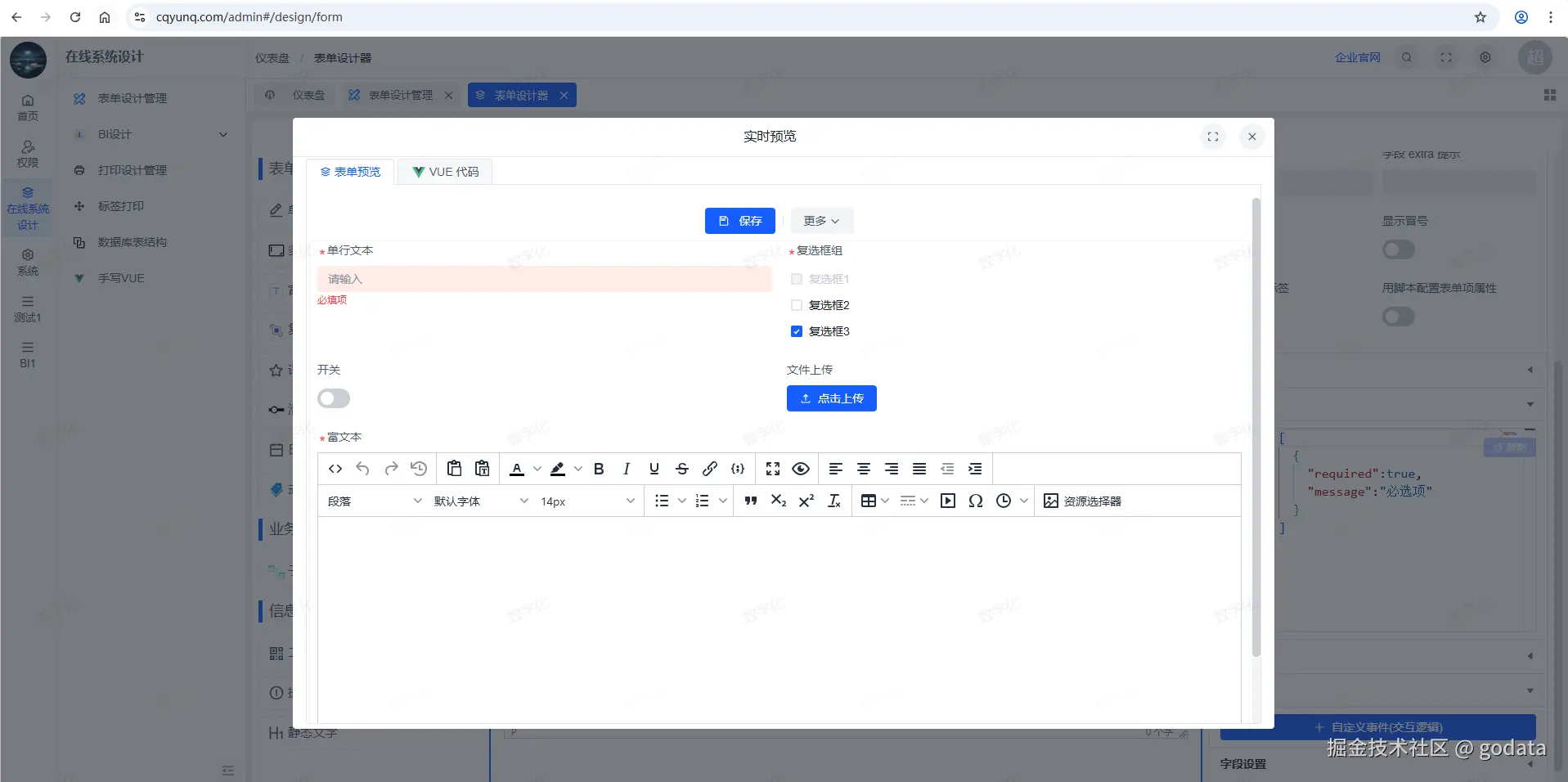Click the redo arrow in editor toolbar

click(x=391, y=469)
